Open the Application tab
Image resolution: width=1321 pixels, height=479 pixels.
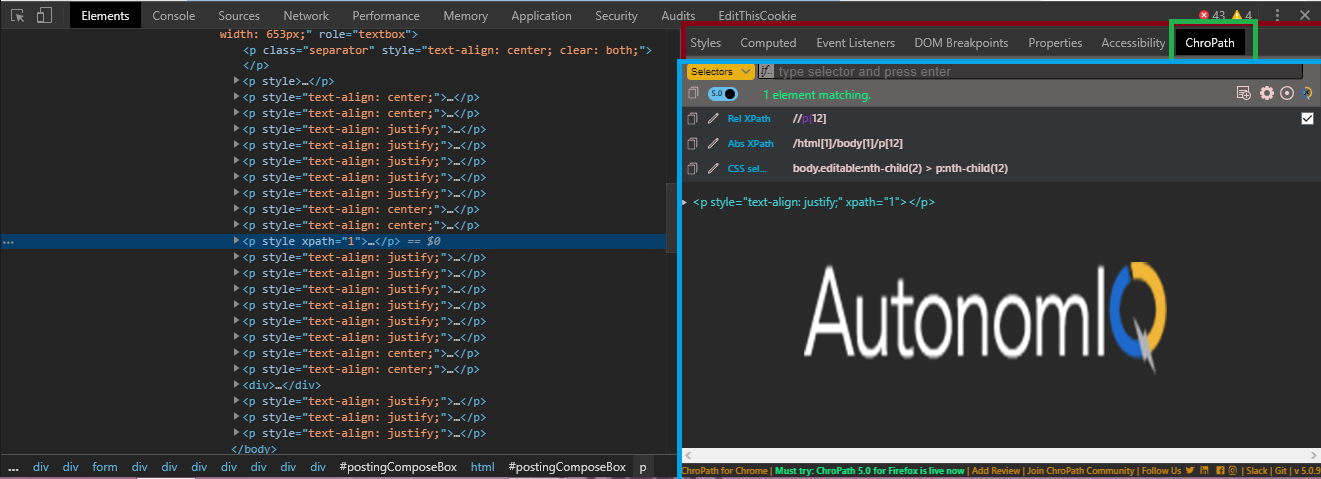coord(541,15)
